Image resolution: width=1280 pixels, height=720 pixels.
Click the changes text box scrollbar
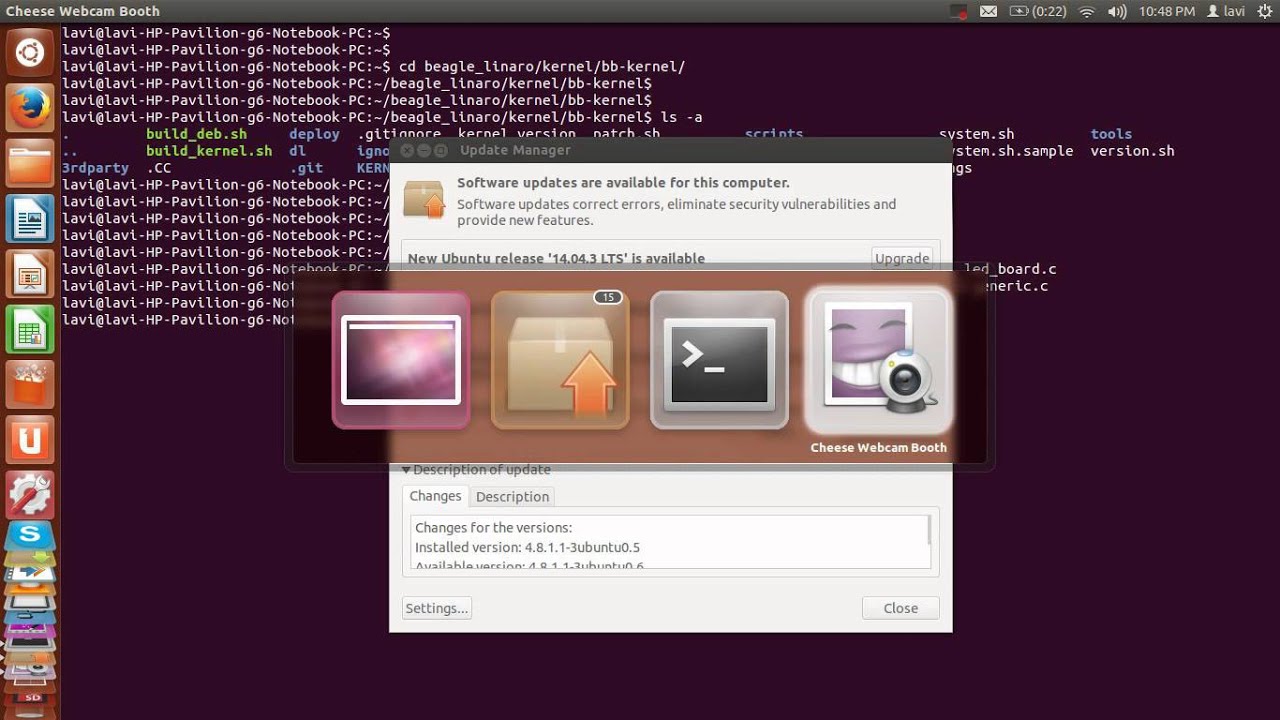tap(930, 530)
